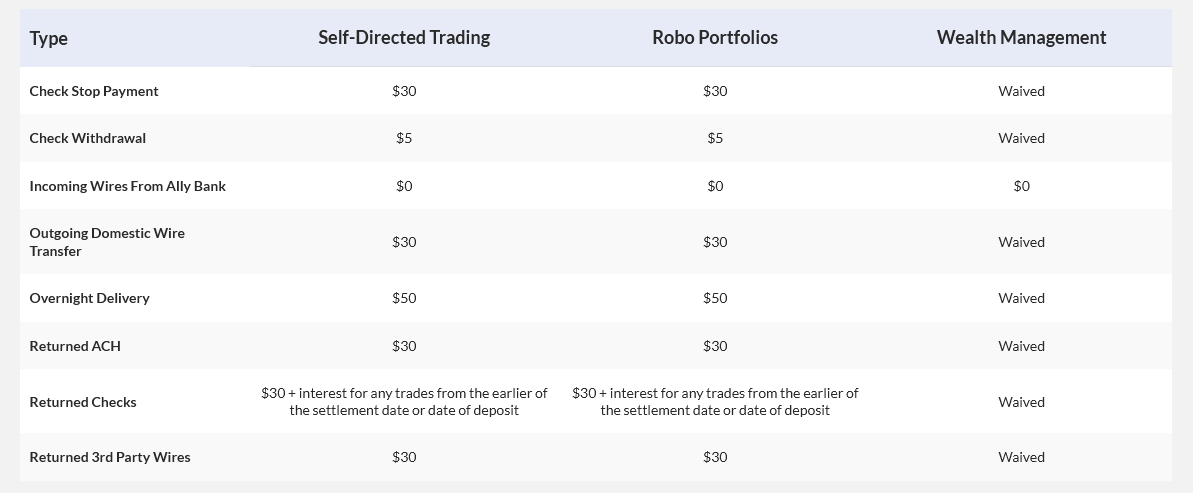The height and width of the screenshot is (493, 1193).
Task: Click Robo Portfolios Returned Checks fee text
Action: coord(715,402)
